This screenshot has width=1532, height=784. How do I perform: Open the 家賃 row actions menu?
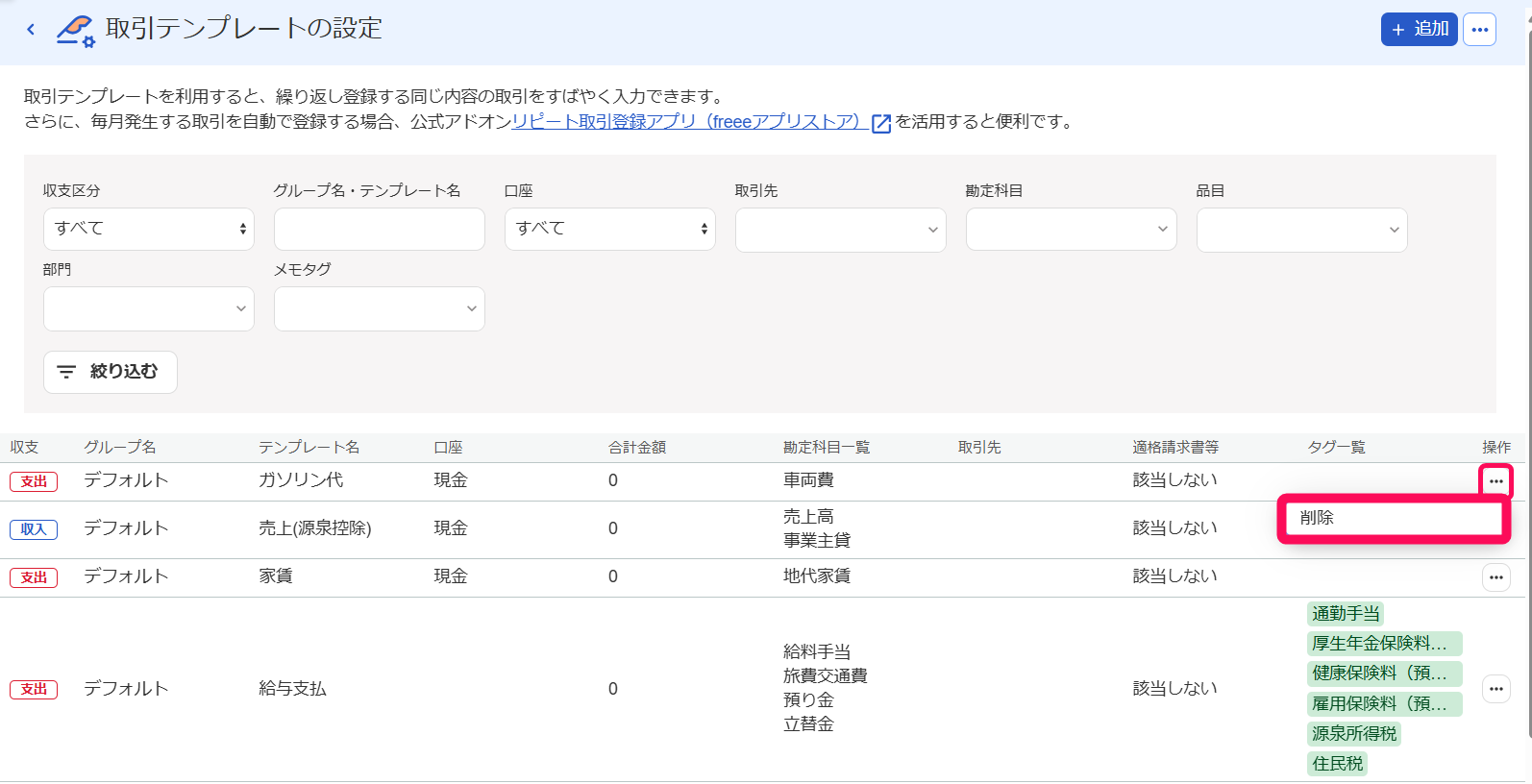[x=1495, y=577]
